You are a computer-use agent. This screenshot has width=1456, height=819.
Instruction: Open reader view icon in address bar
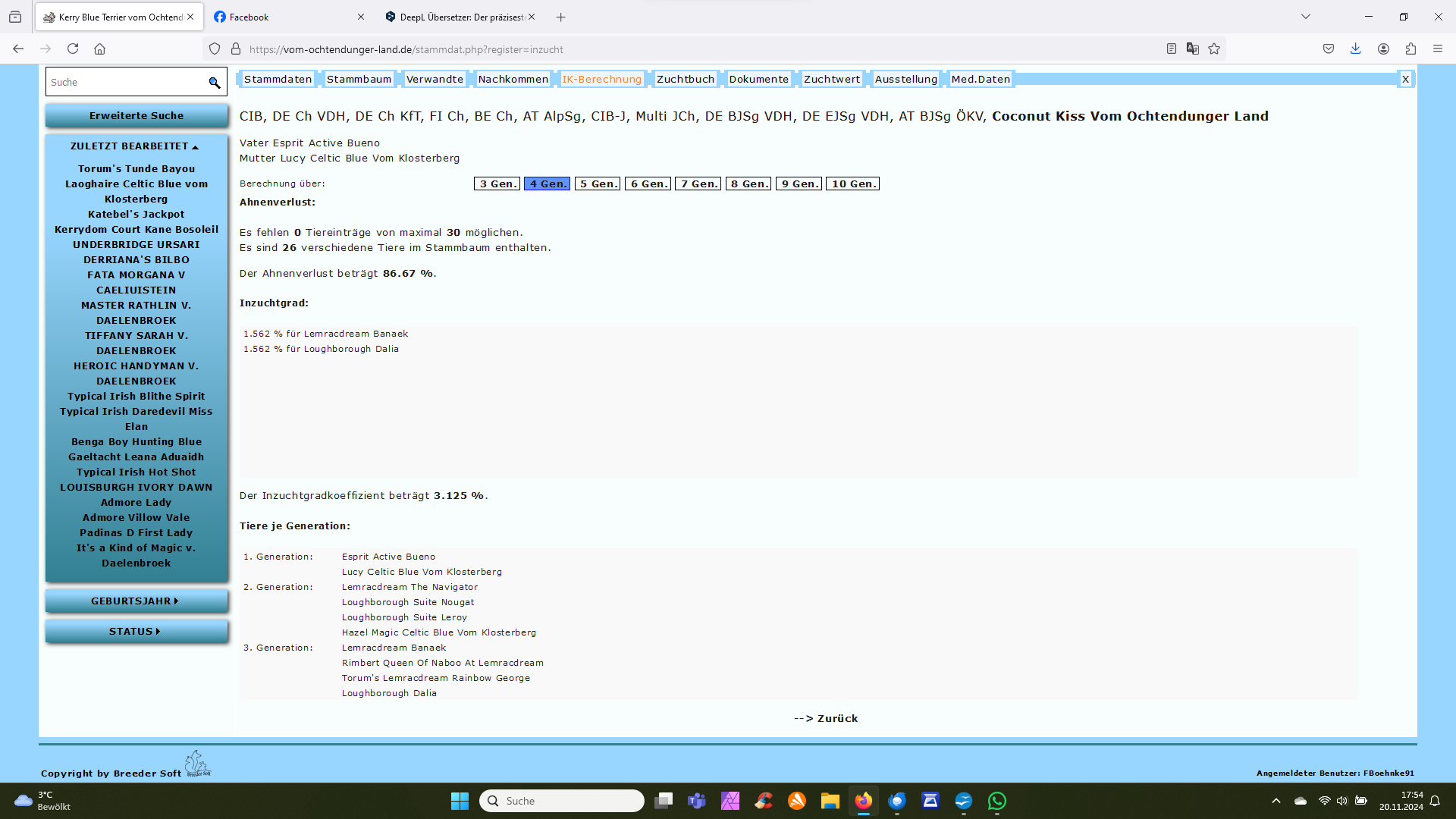(1172, 49)
